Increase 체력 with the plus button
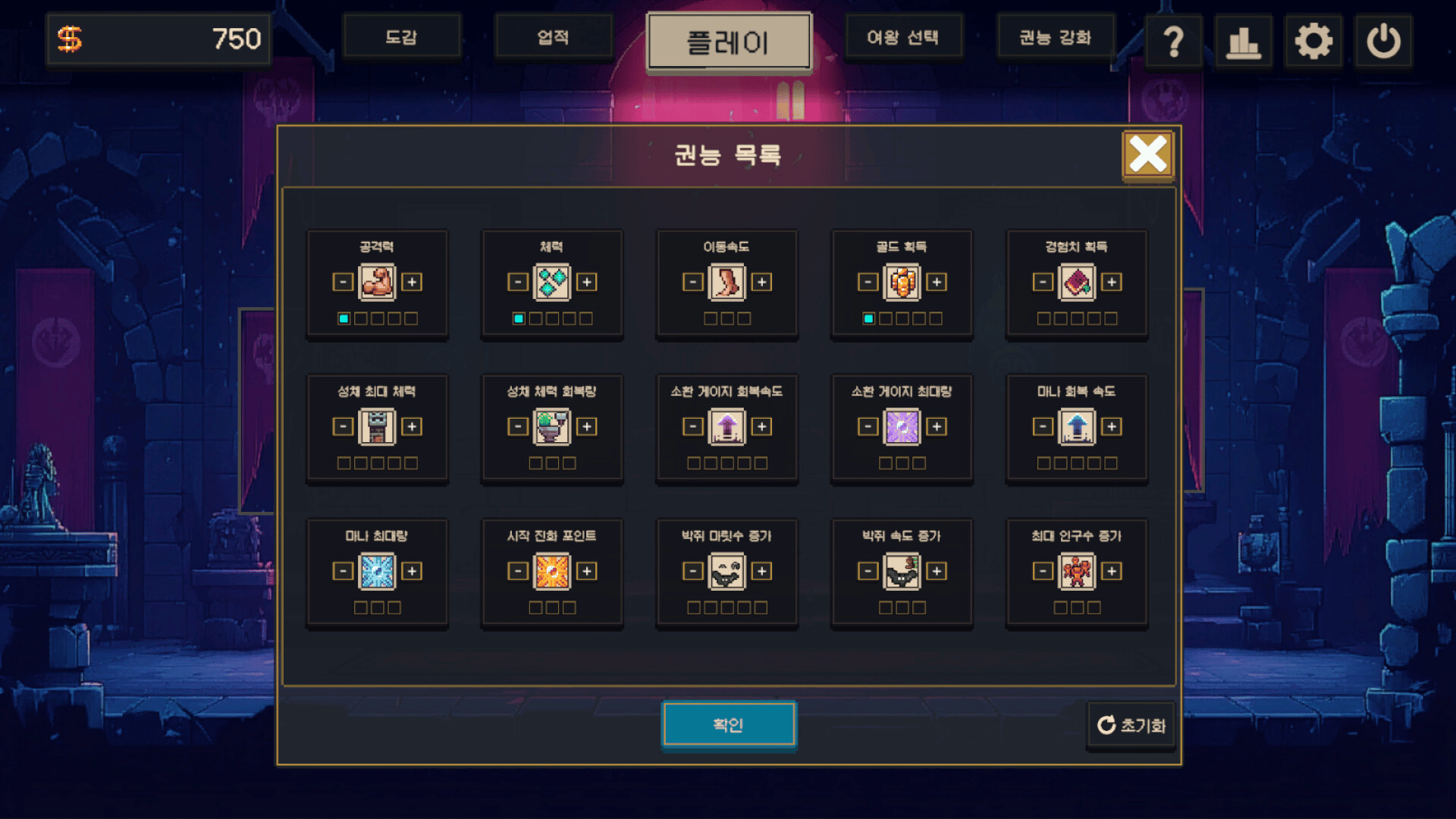This screenshot has height=819, width=1456. tap(586, 282)
